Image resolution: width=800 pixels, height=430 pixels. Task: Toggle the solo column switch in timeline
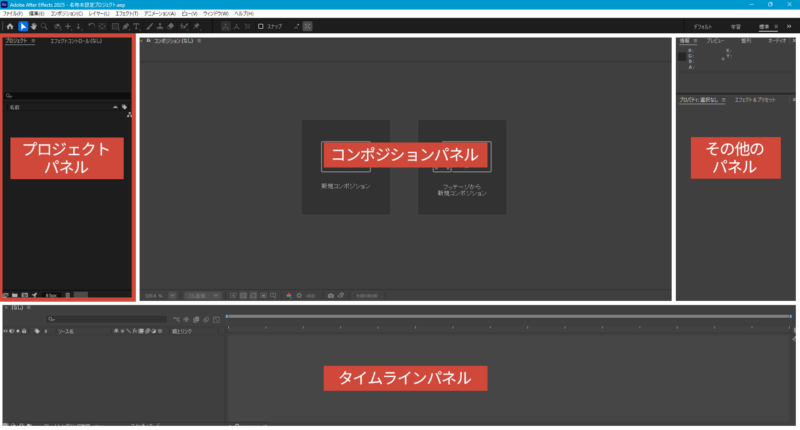tap(18, 332)
